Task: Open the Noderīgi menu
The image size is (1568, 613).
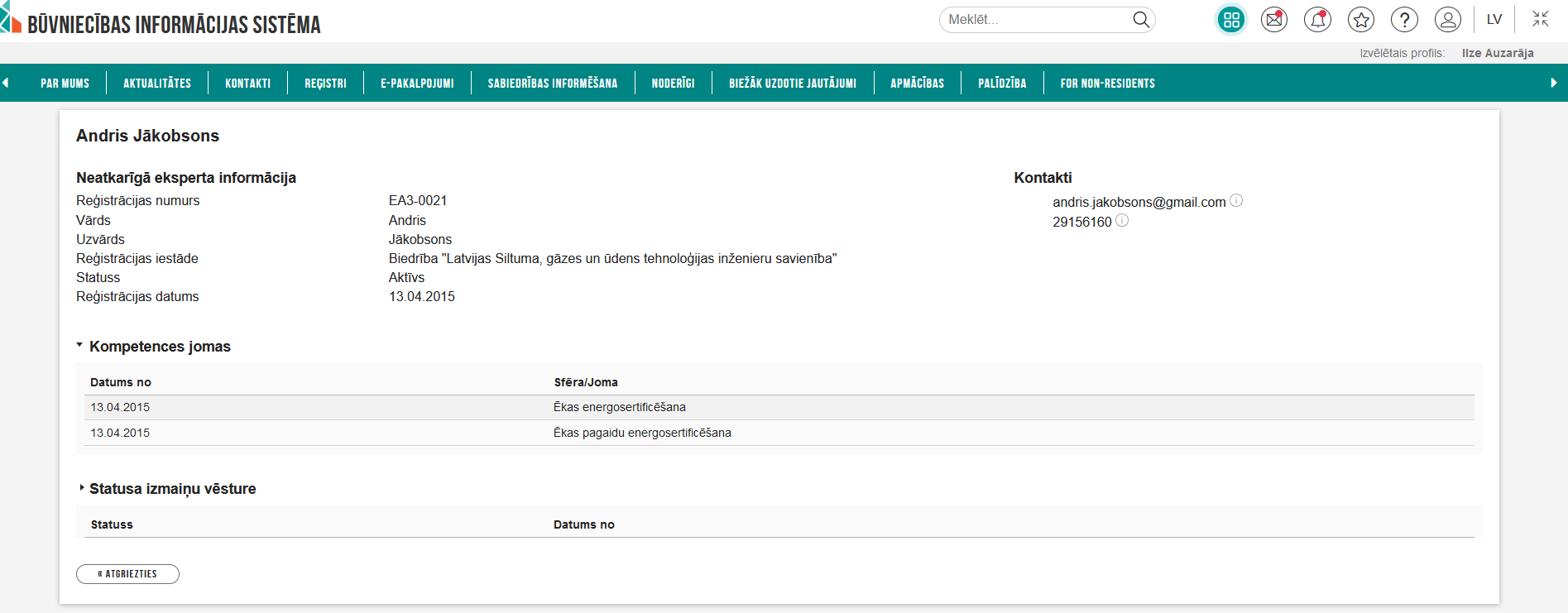Action: pos(673,84)
